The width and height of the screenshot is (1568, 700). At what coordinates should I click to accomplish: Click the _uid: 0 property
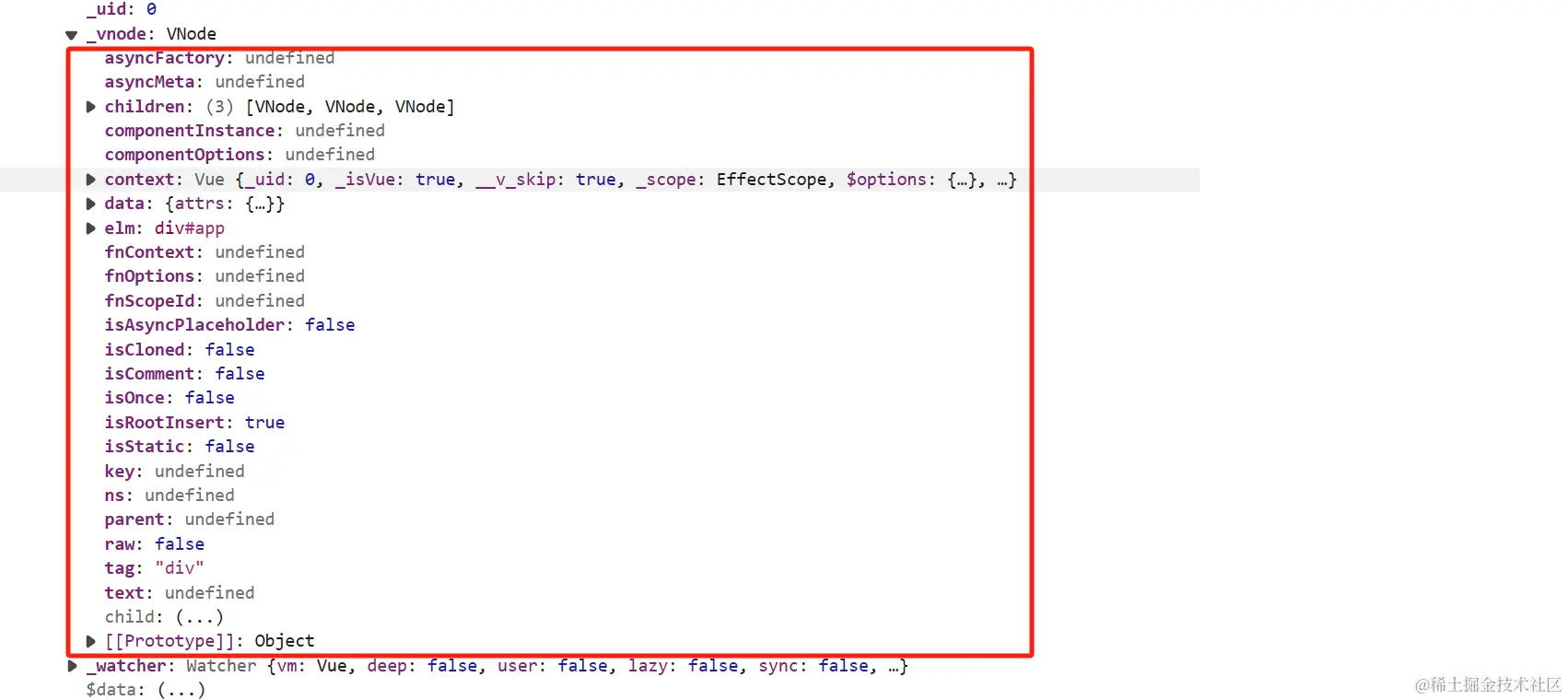coord(122,9)
